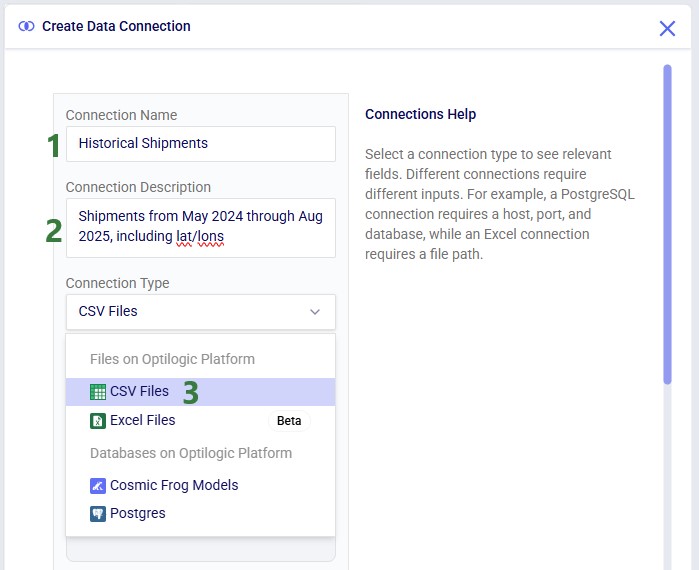Click the Beta badge next to Excel Files
This screenshot has height=570, width=699.
coord(289,421)
